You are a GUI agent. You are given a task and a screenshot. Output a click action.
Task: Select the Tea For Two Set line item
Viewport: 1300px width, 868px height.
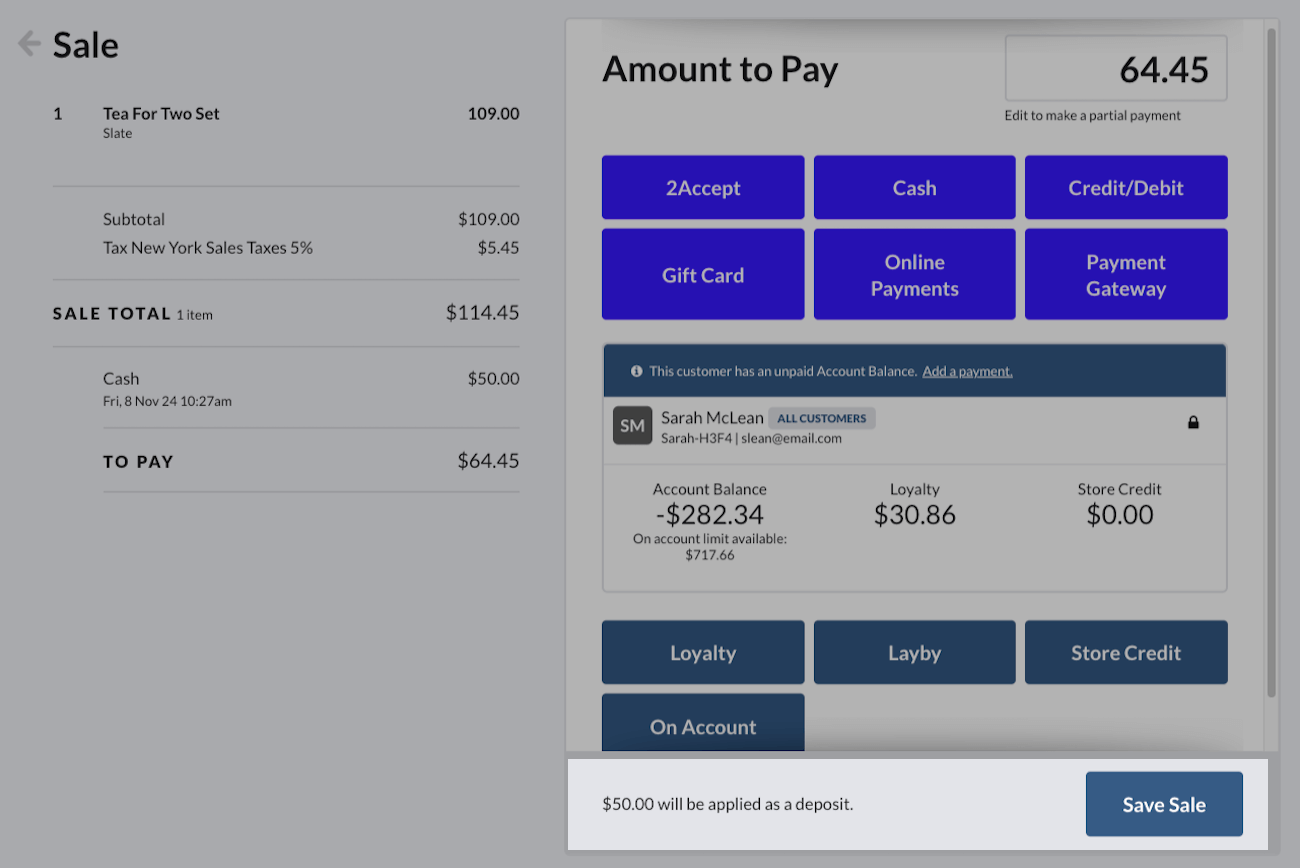pyautogui.click(x=161, y=114)
